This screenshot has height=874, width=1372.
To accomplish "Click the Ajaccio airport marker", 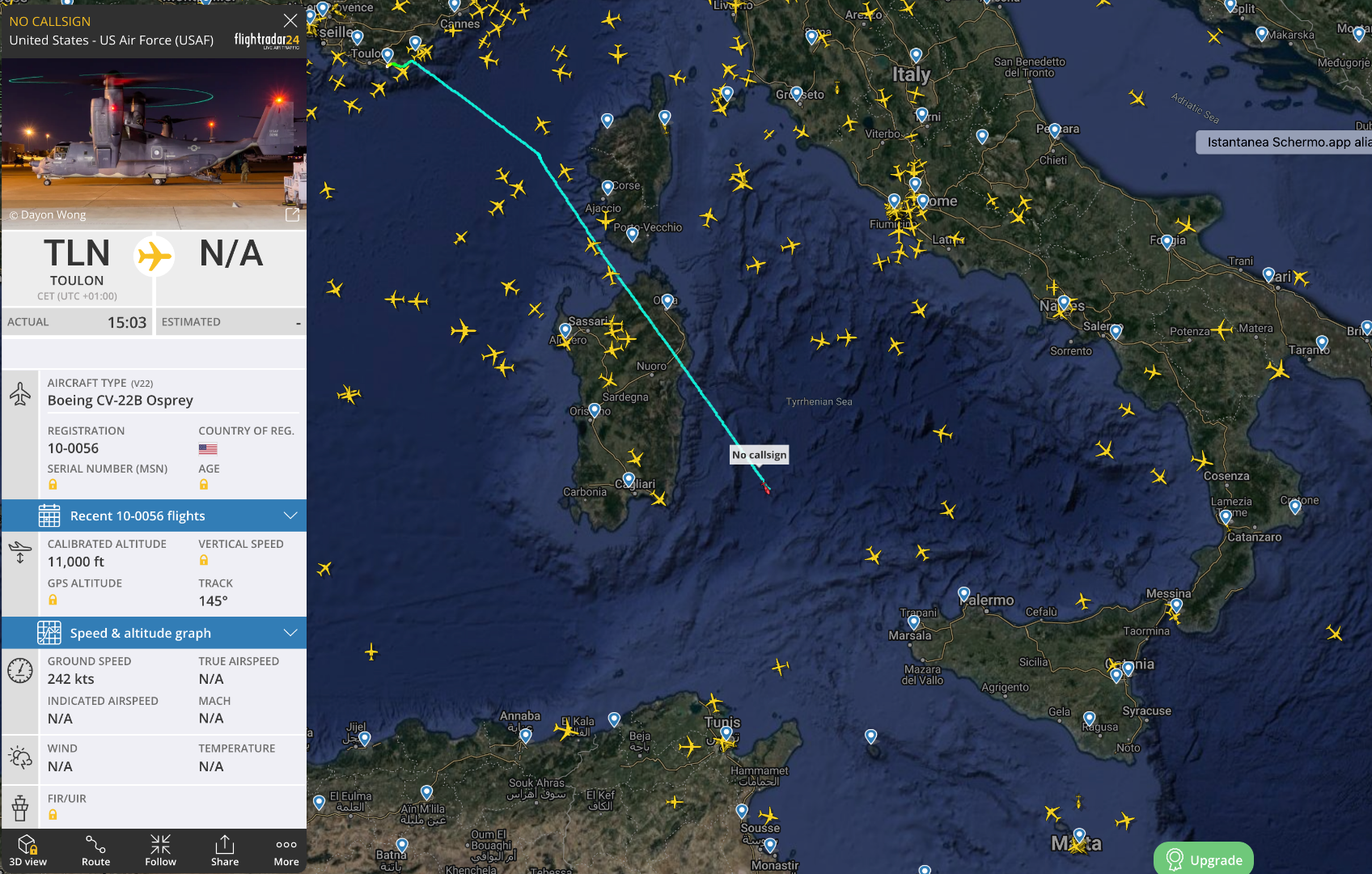I will pos(608,189).
